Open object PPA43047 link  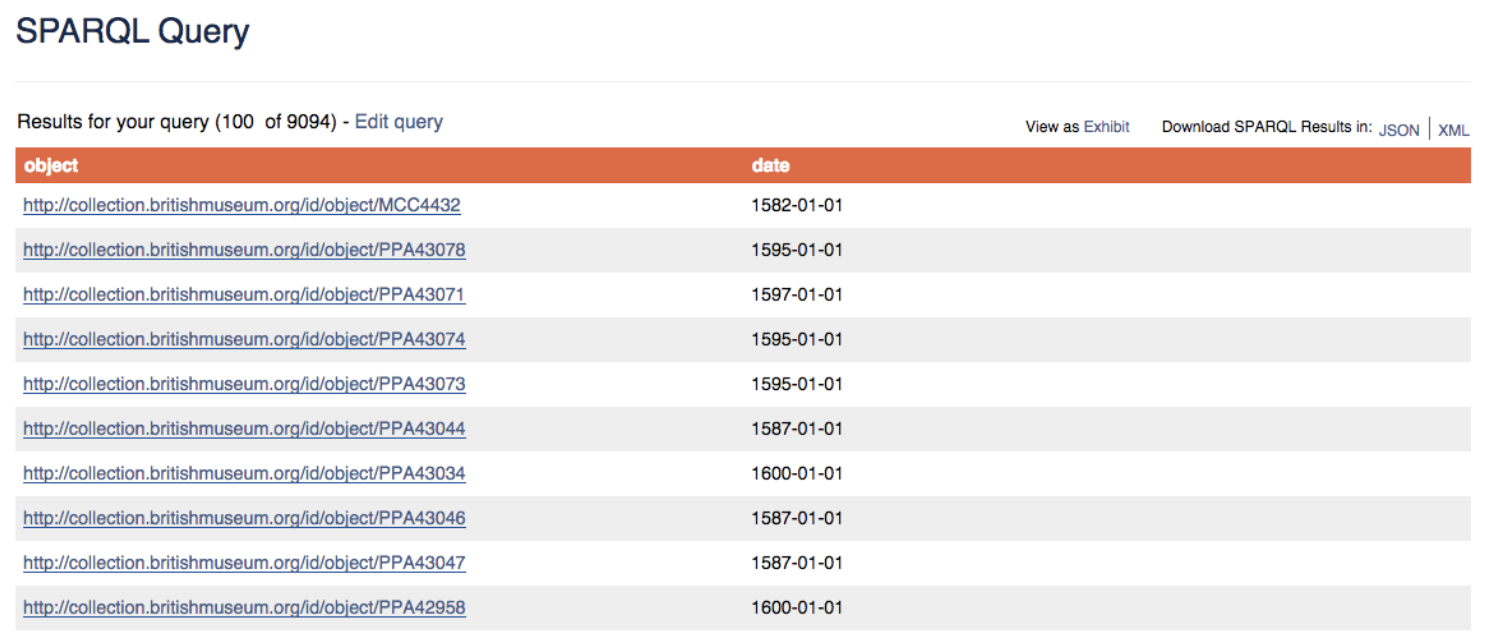[x=244, y=563]
